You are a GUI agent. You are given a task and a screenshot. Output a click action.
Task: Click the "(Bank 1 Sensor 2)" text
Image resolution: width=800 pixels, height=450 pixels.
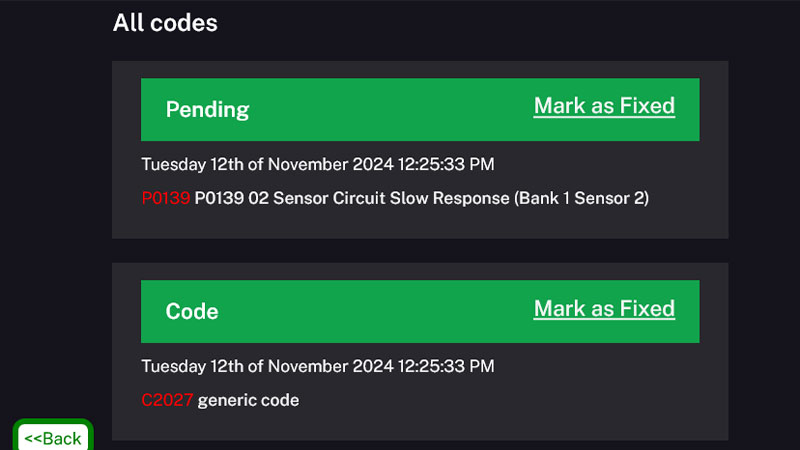[582, 198]
